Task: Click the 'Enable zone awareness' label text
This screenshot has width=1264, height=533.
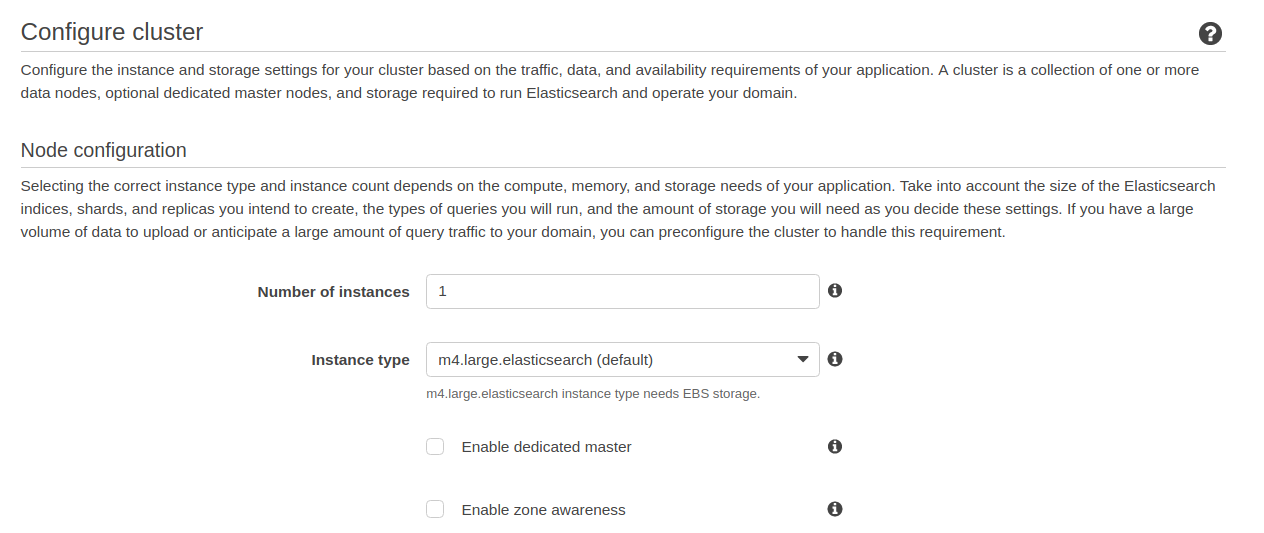Action: click(x=543, y=510)
